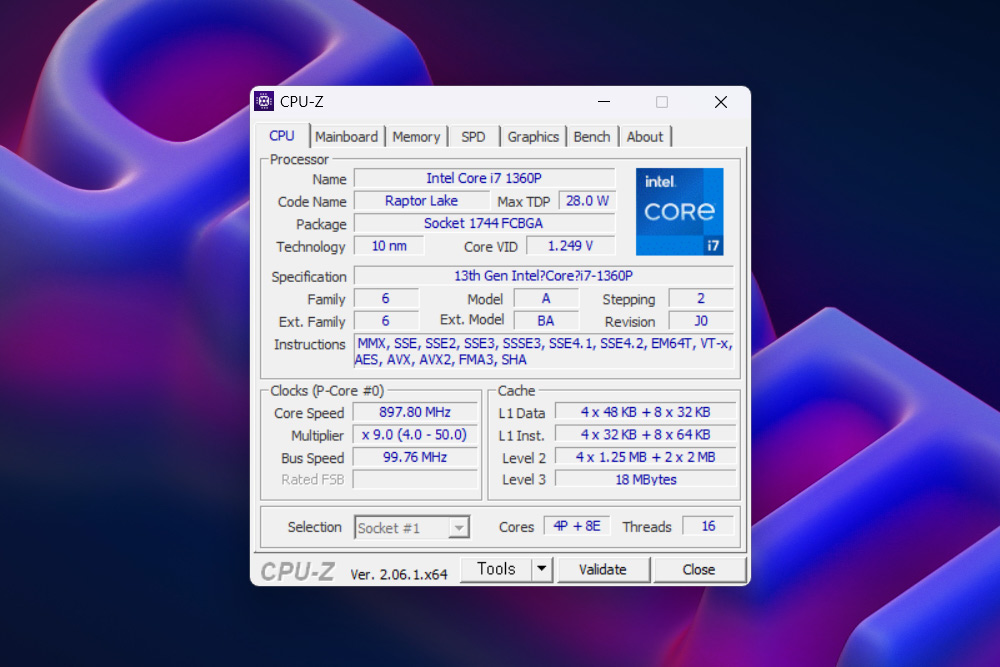Screen dimensions: 1000x667
Task: Expand the Tools dropdown arrow
Action: tap(541, 569)
